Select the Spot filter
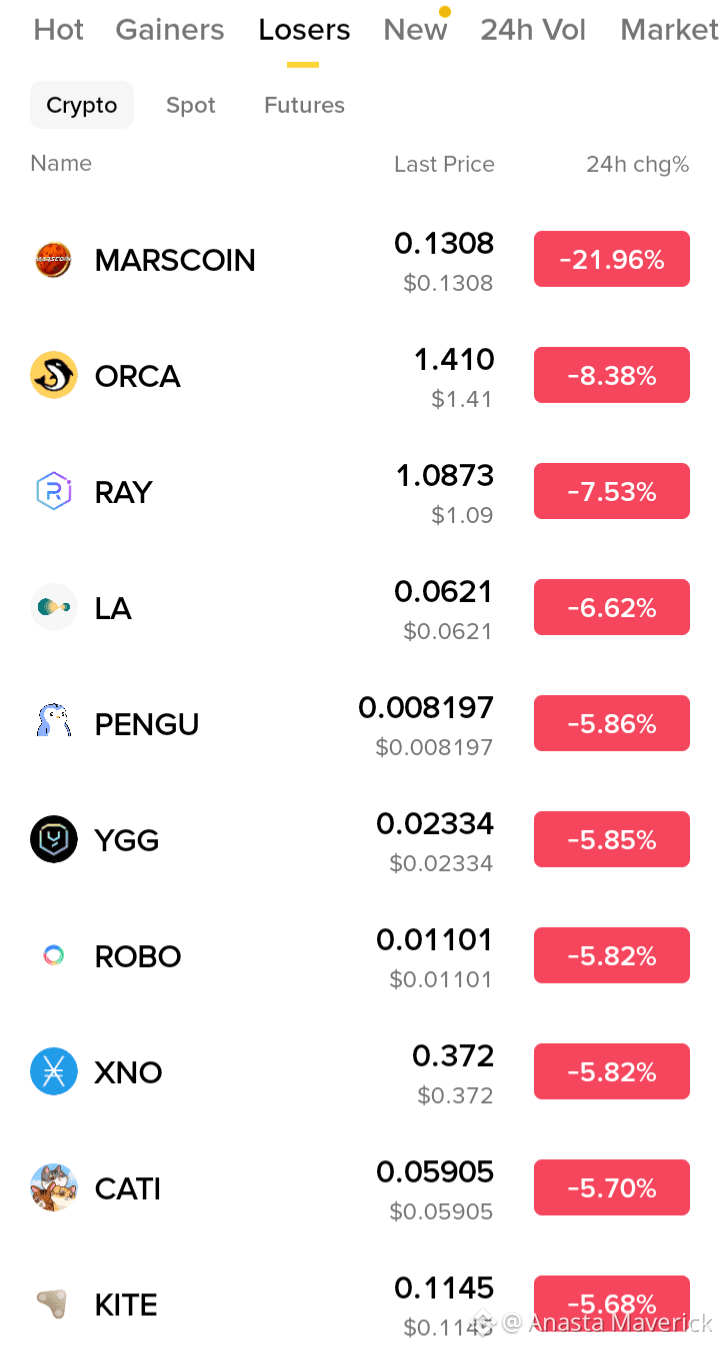 coord(191,105)
